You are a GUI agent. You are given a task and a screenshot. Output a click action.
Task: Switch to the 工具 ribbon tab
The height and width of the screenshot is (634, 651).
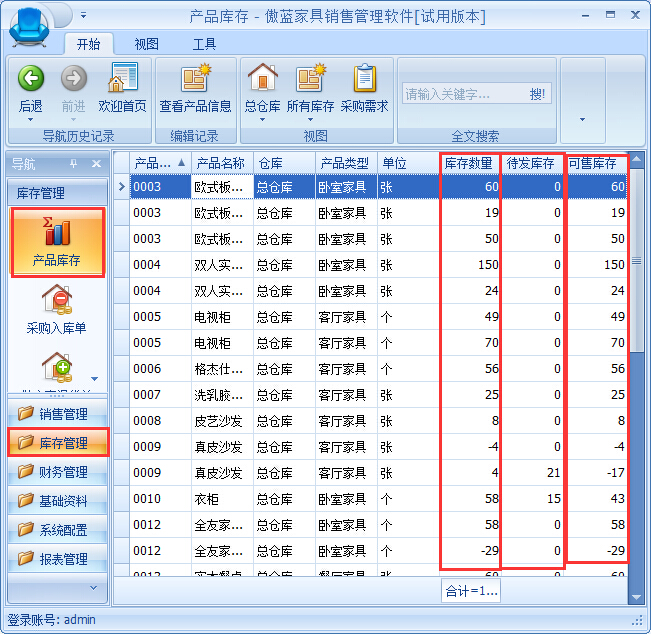point(204,44)
